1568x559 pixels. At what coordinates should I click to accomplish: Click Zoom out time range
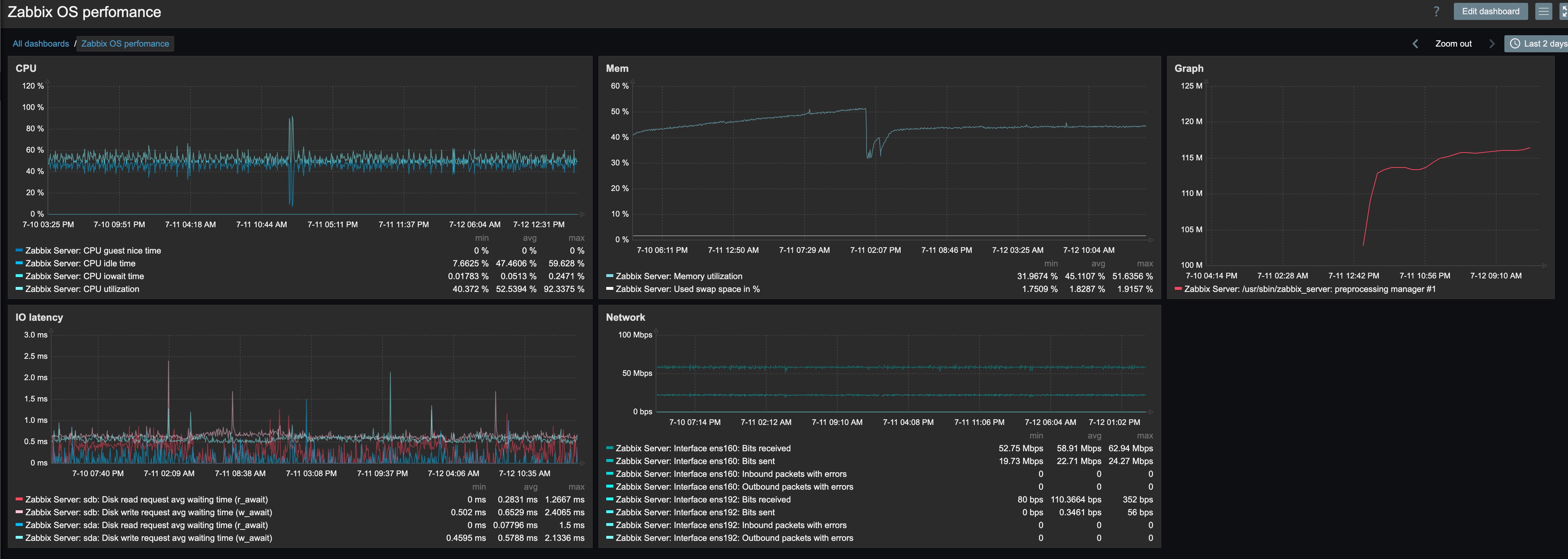(x=1454, y=44)
